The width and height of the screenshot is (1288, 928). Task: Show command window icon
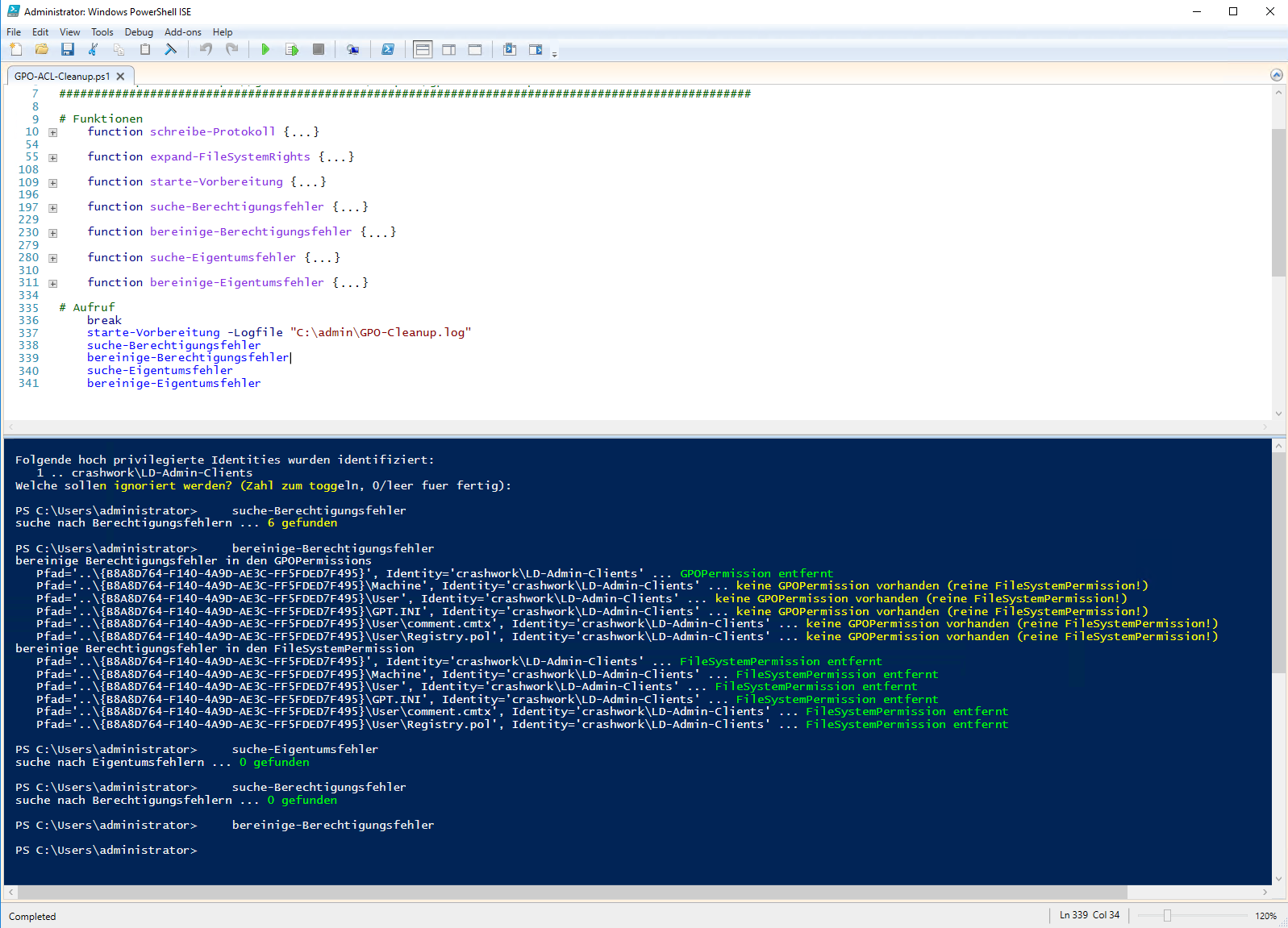[x=510, y=50]
